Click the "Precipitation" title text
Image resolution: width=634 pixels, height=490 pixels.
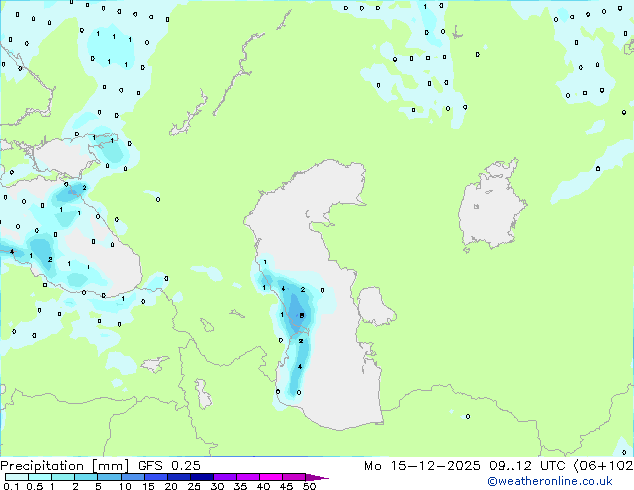pyautogui.click(x=42, y=466)
